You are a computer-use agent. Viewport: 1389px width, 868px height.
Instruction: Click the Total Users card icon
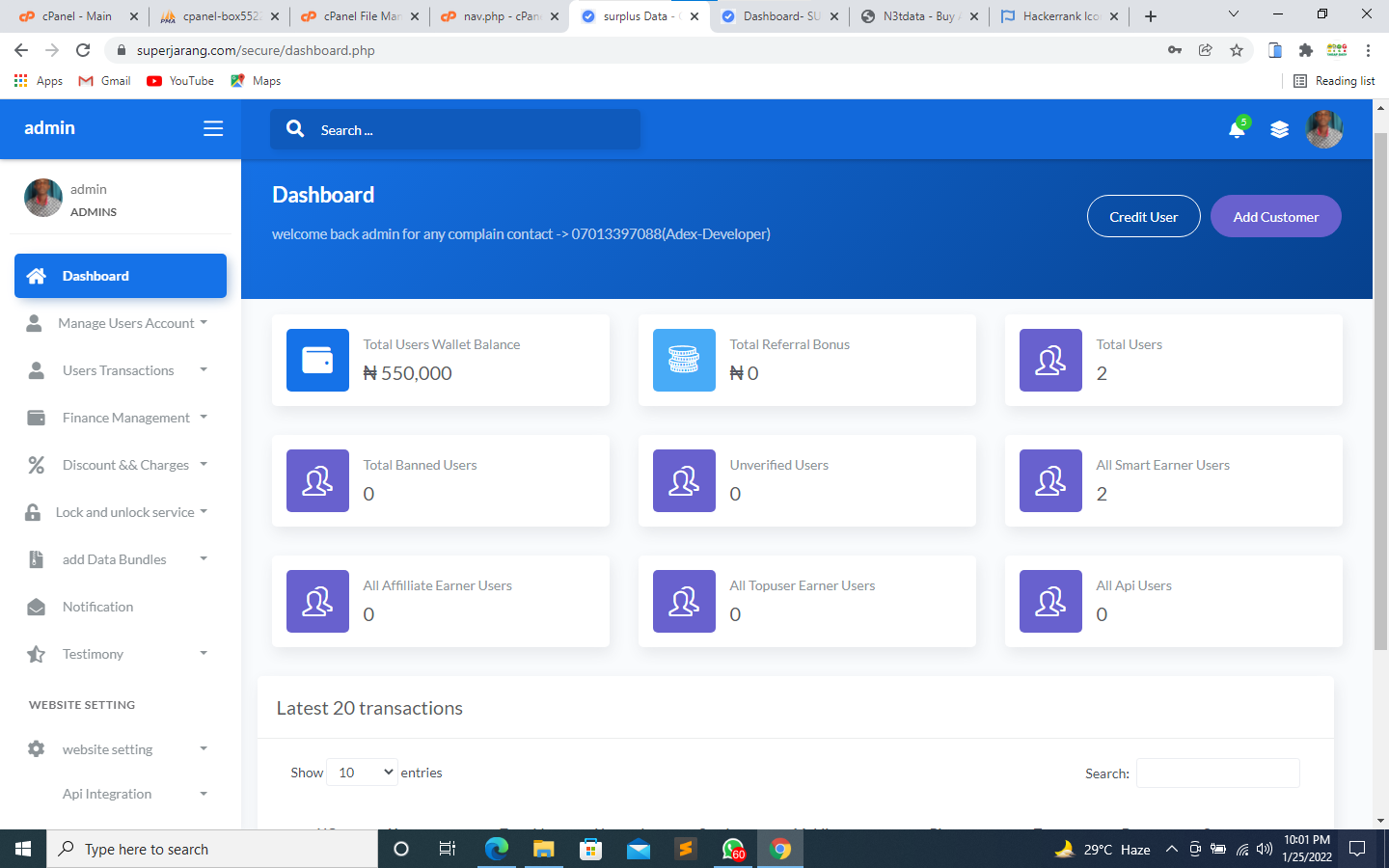coord(1050,360)
